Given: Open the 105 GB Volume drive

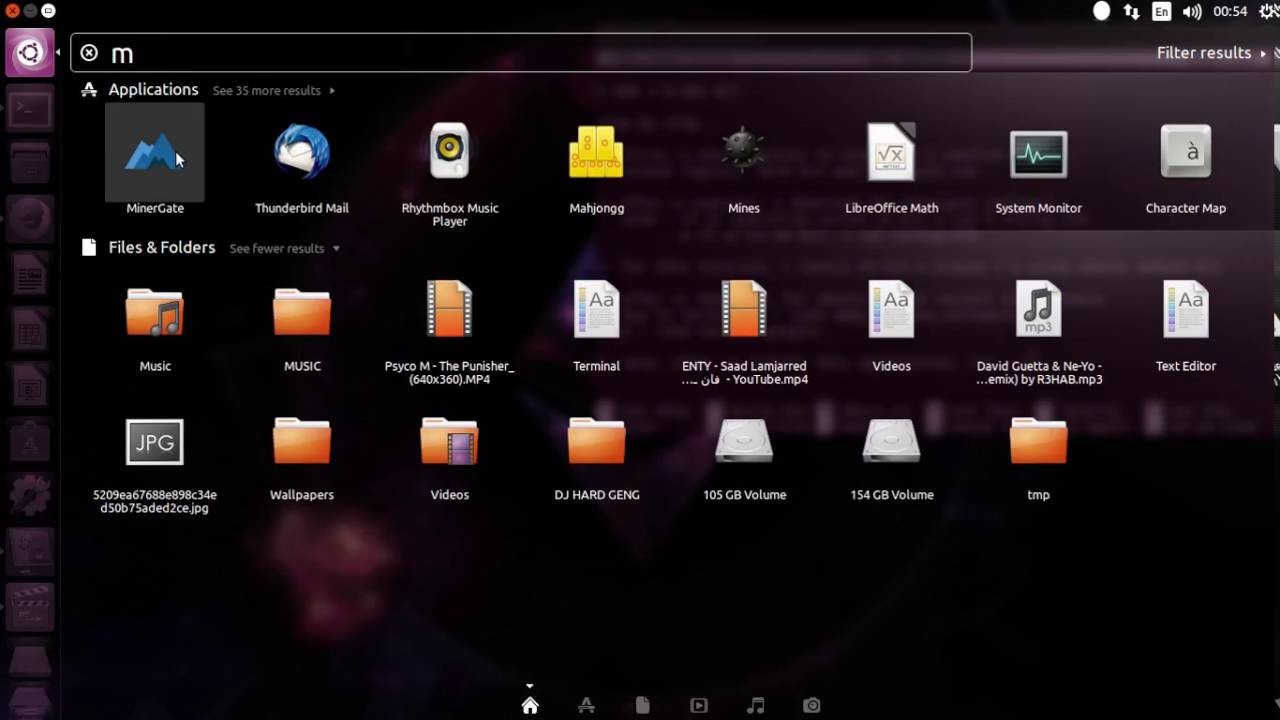Looking at the screenshot, I should click(744, 443).
